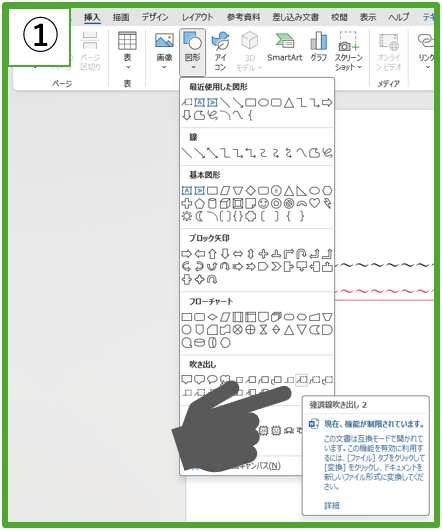Collapse the 図形 dropdown arrow
The image size is (442, 530).
coord(193,67)
